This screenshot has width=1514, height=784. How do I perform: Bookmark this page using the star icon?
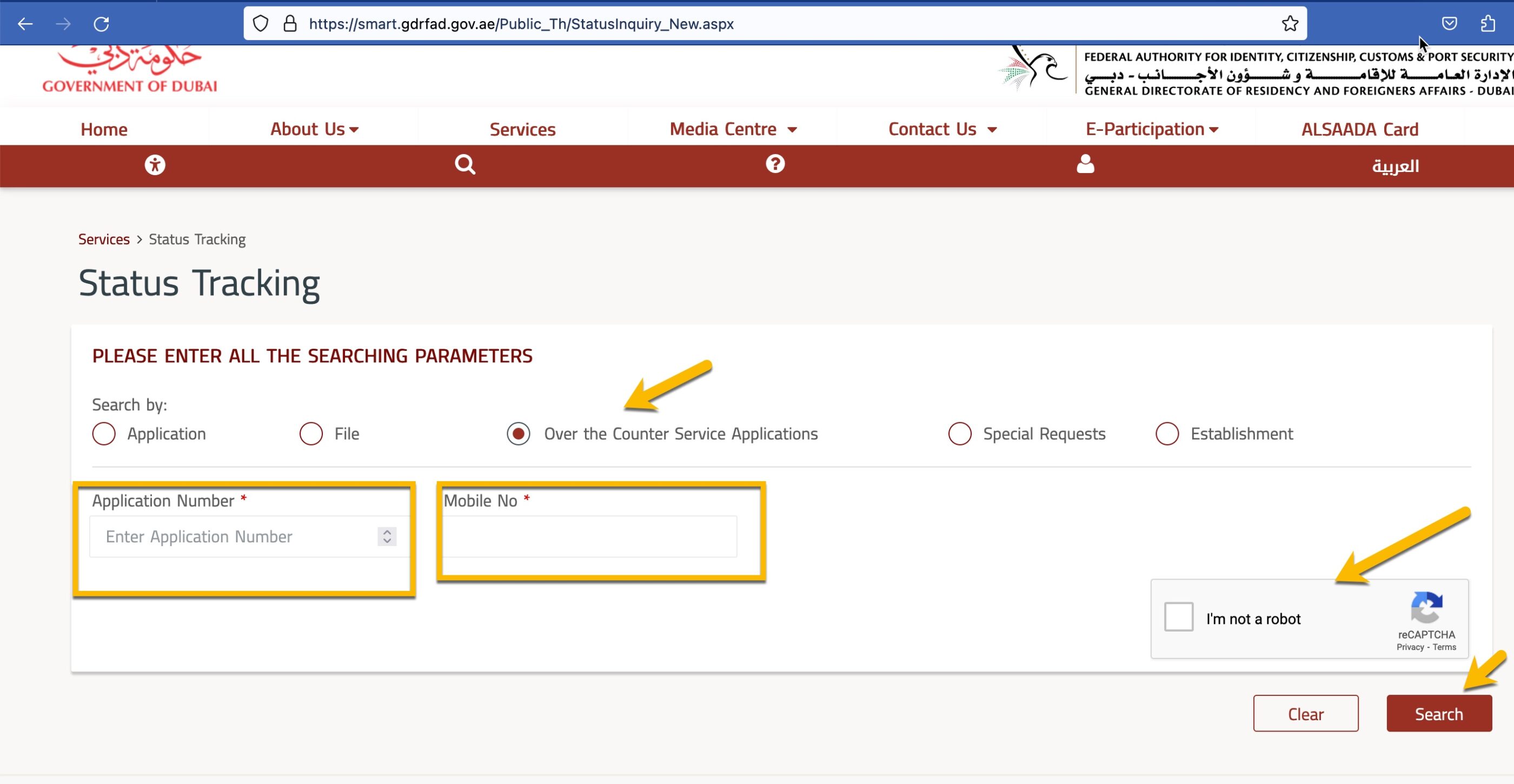[x=1289, y=23]
